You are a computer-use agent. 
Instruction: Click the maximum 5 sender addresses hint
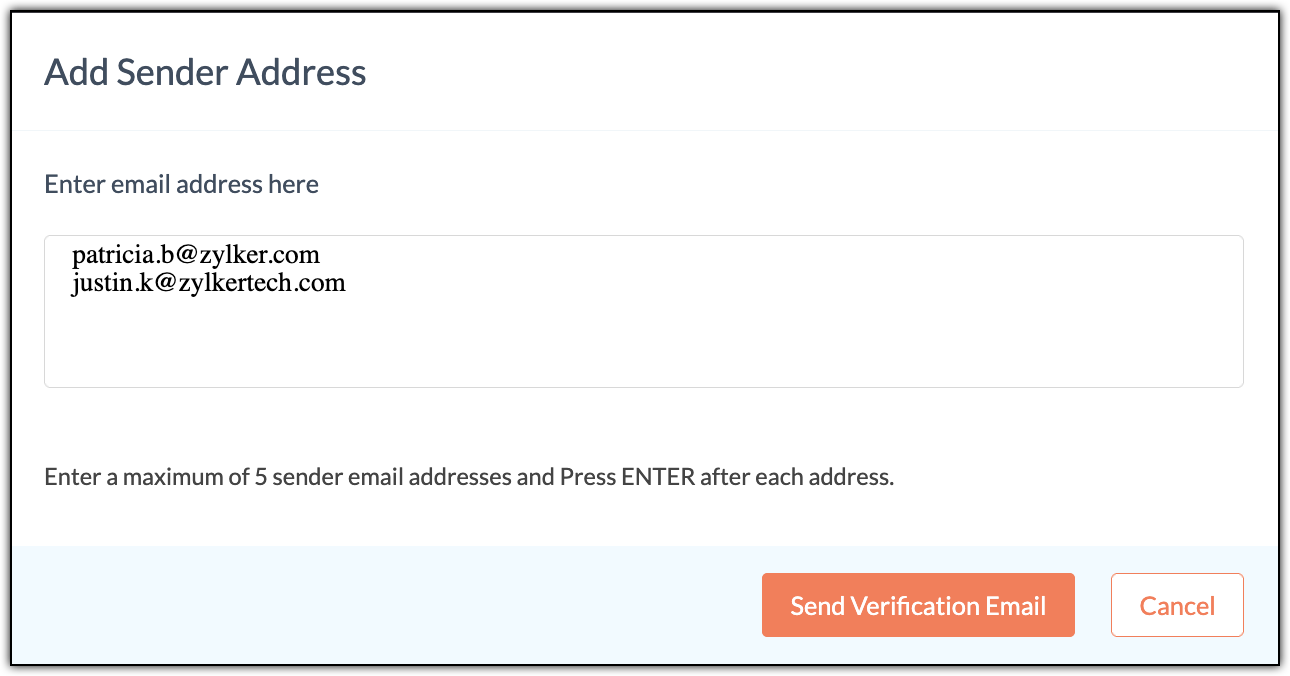[469, 476]
